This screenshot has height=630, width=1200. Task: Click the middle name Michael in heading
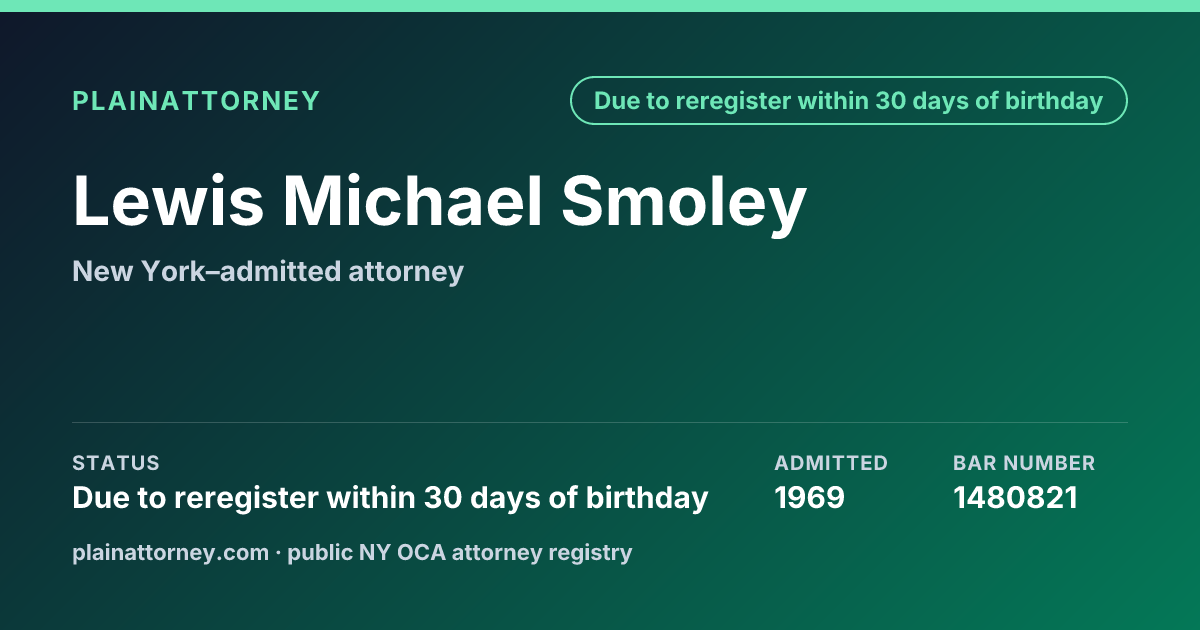pos(413,202)
